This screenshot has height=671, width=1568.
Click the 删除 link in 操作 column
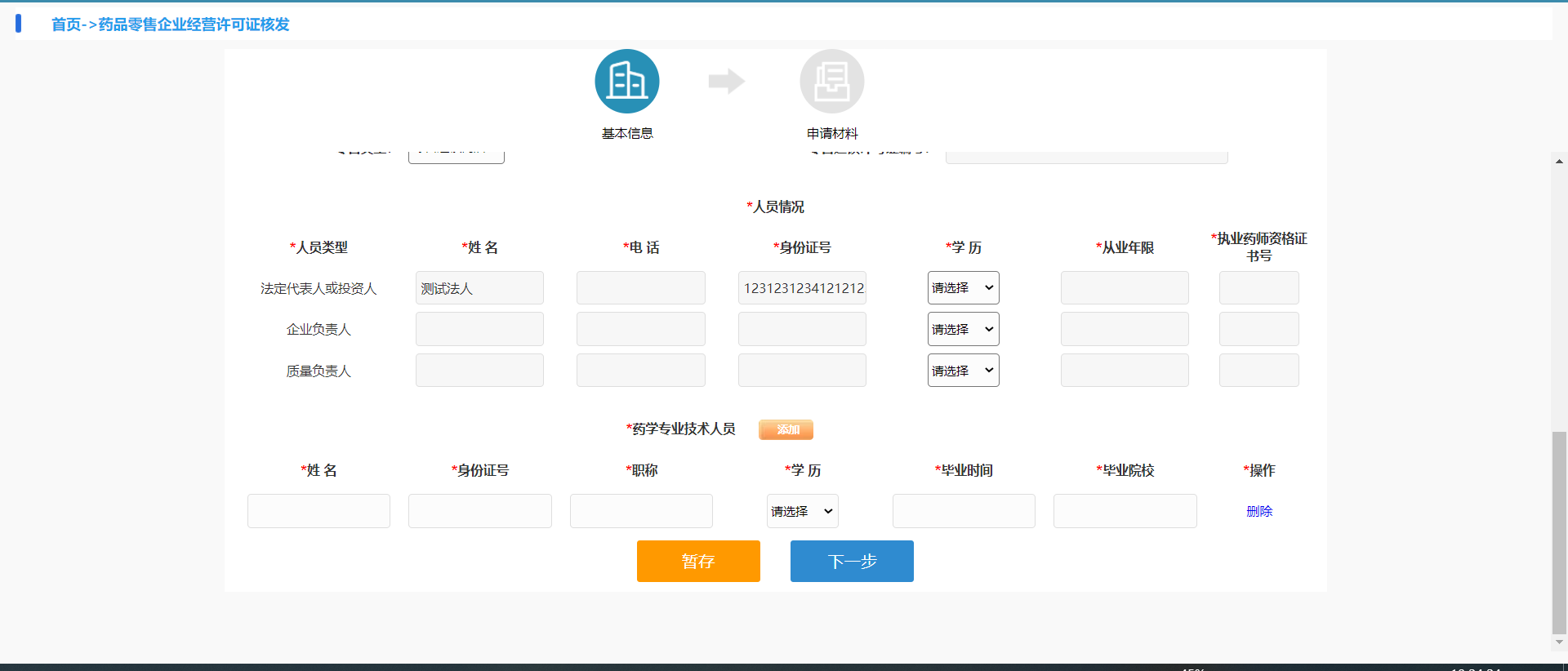click(1258, 512)
